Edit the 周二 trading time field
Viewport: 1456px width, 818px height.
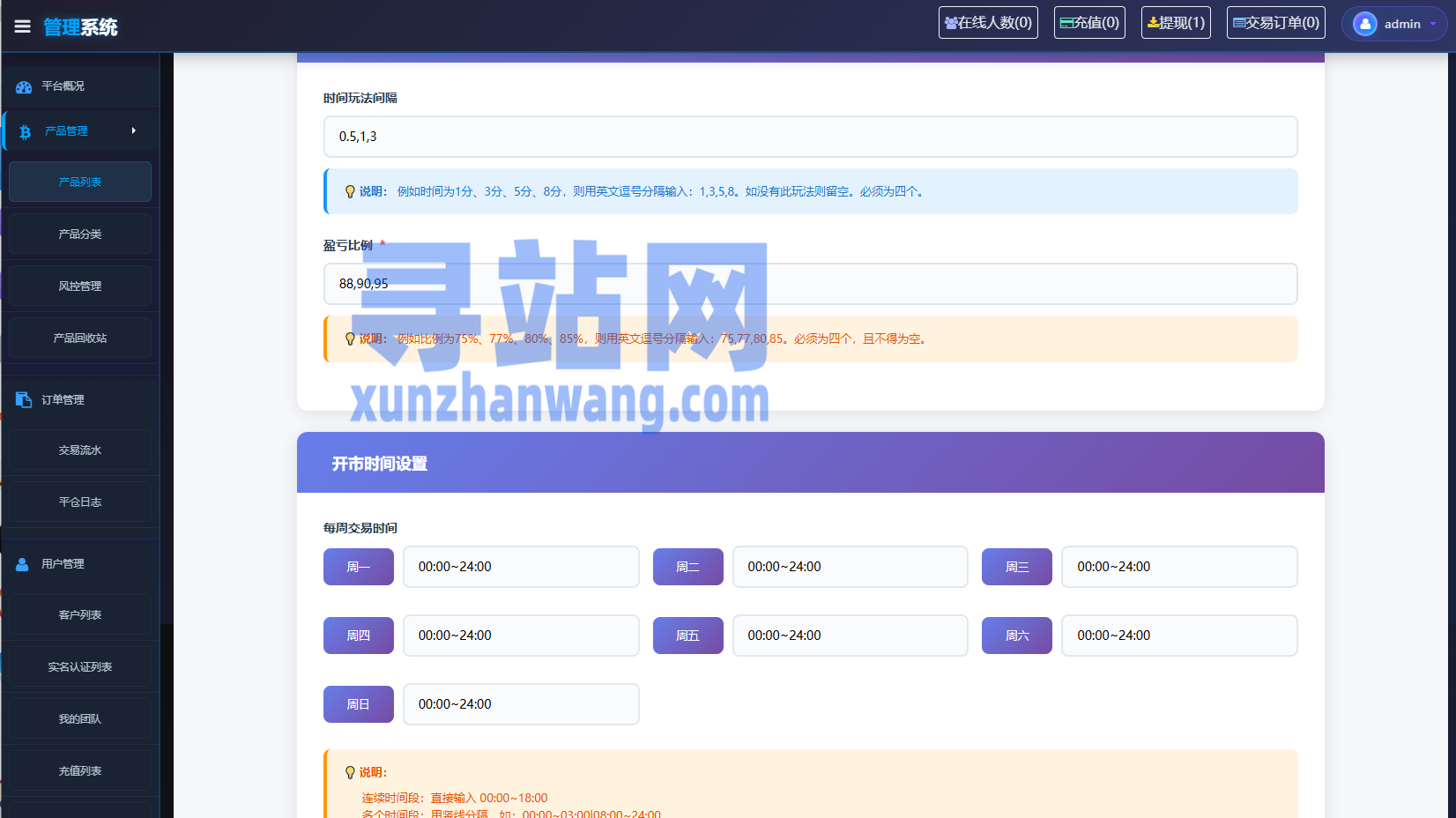(x=851, y=567)
